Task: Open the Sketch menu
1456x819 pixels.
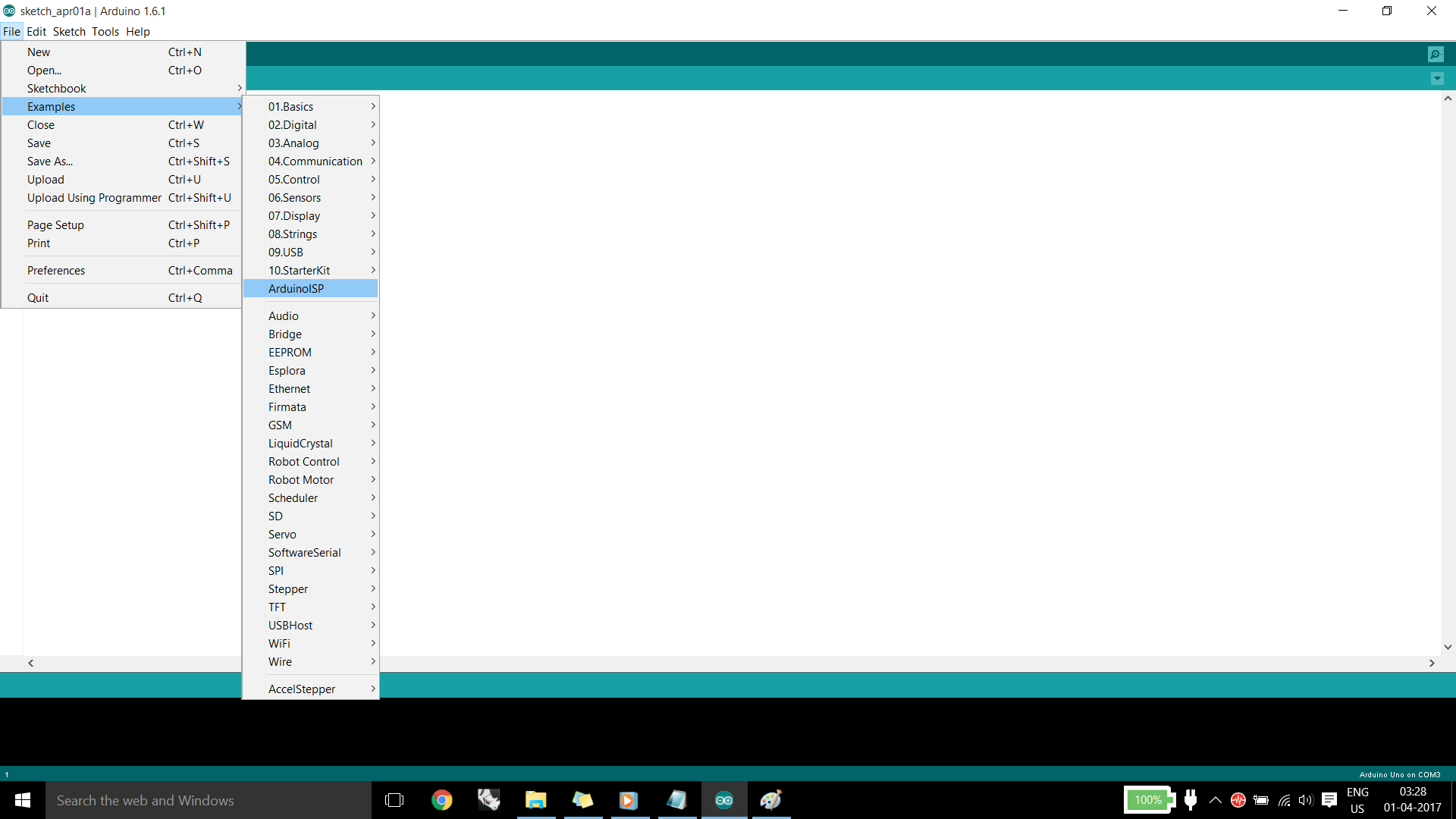Action: 69,32
